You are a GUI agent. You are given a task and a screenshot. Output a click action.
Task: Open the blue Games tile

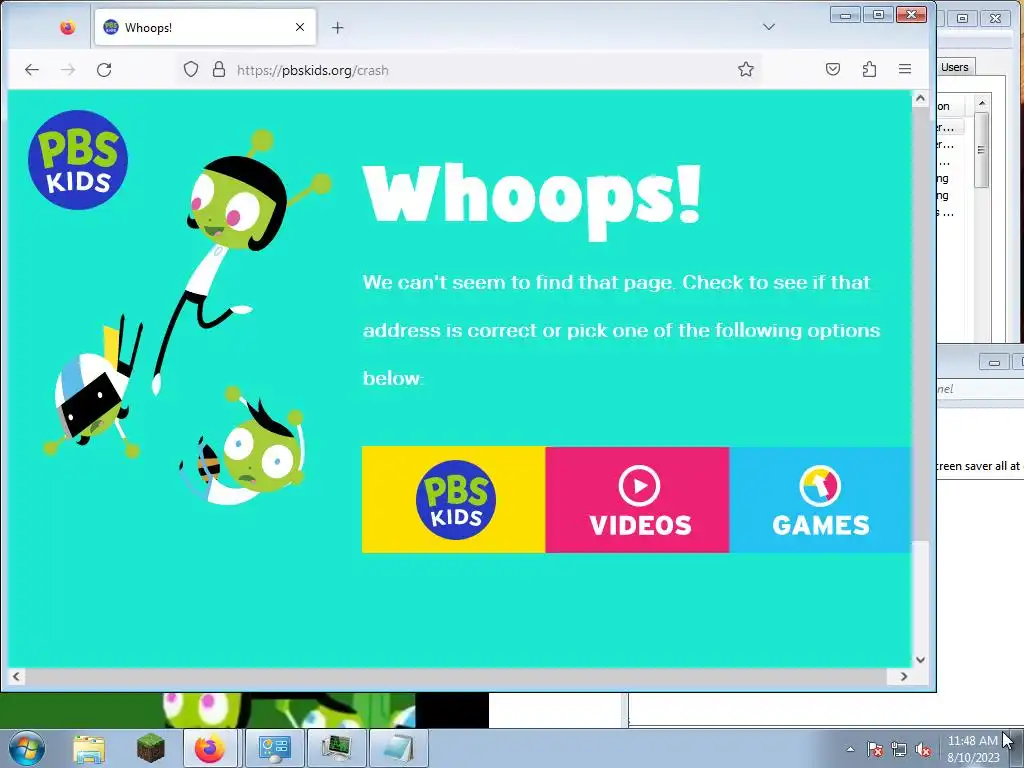(x=820, y=500)
